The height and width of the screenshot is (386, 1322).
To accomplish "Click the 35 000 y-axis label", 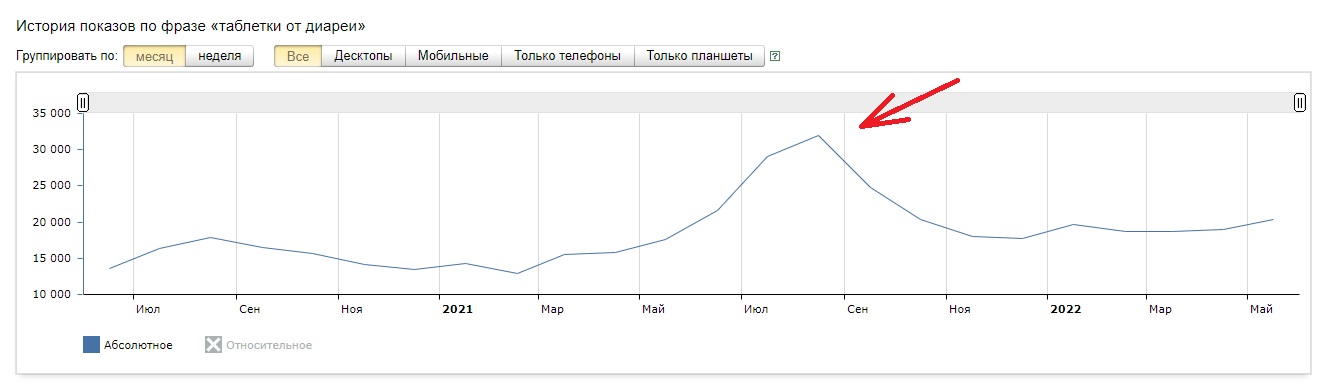I will (51, 113).
